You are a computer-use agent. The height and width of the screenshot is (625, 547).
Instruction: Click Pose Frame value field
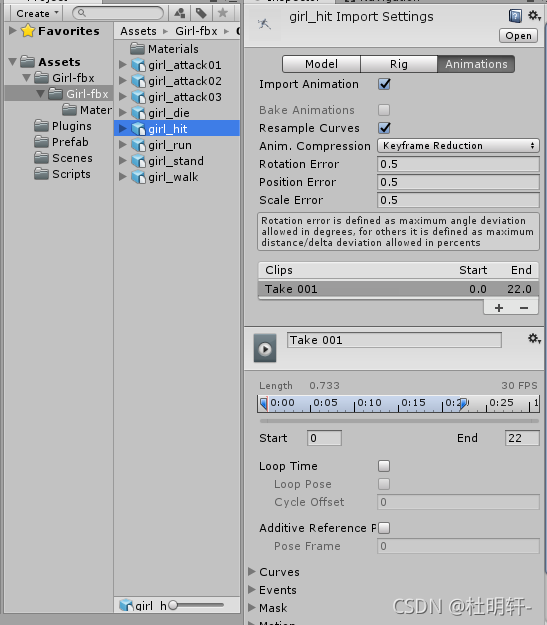(458, 546)
